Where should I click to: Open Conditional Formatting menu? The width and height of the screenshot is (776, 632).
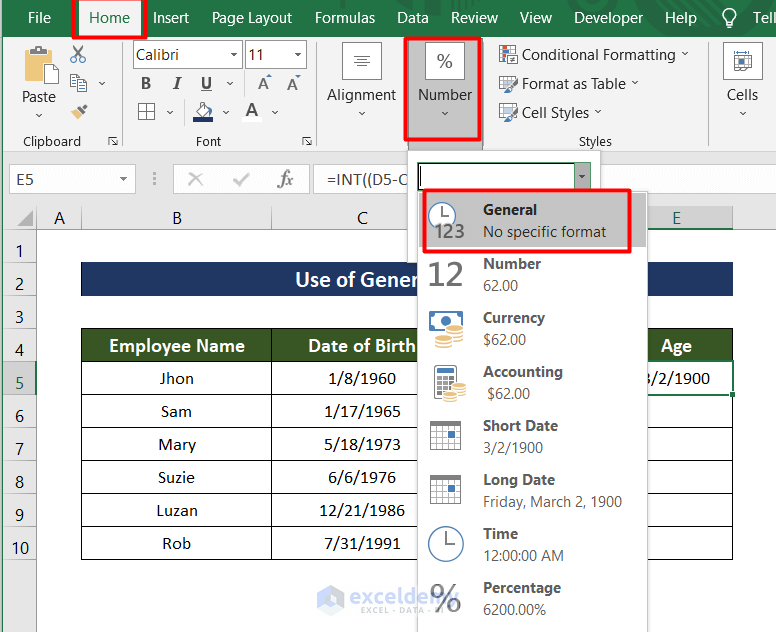pyautogui.click(x=594, y=55)
